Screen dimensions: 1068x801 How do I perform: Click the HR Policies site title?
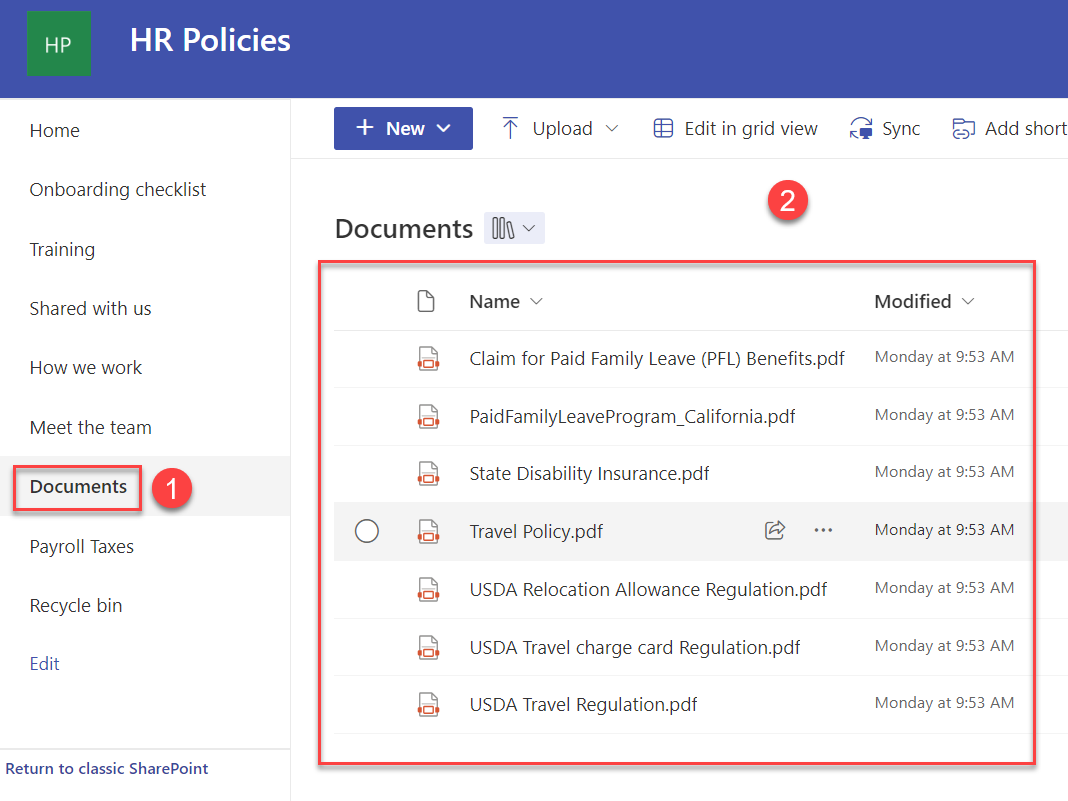coord(210,40)
